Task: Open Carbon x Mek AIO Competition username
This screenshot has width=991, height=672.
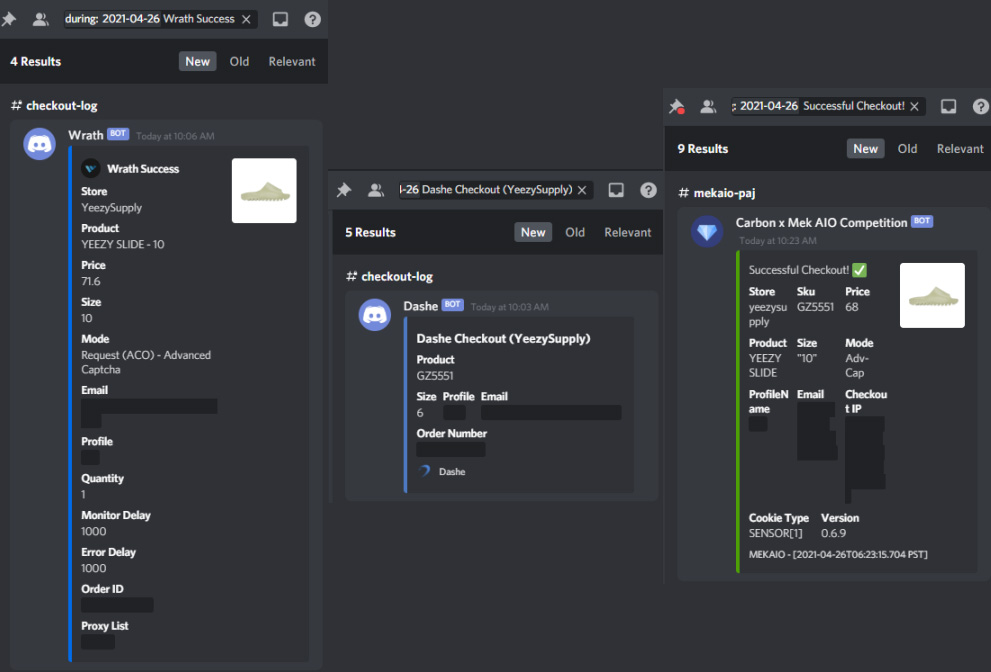Action: coord(821,223)
